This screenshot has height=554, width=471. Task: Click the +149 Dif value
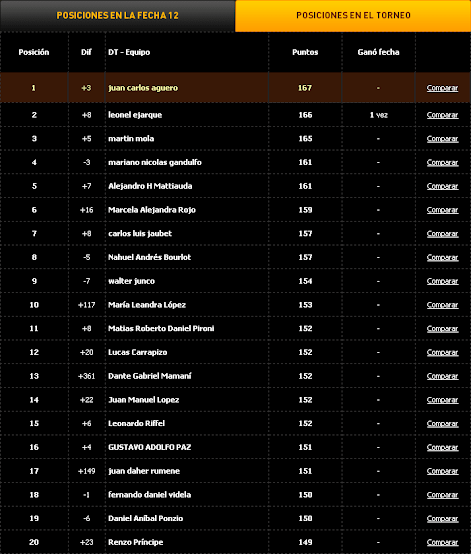tap(86, 471)
